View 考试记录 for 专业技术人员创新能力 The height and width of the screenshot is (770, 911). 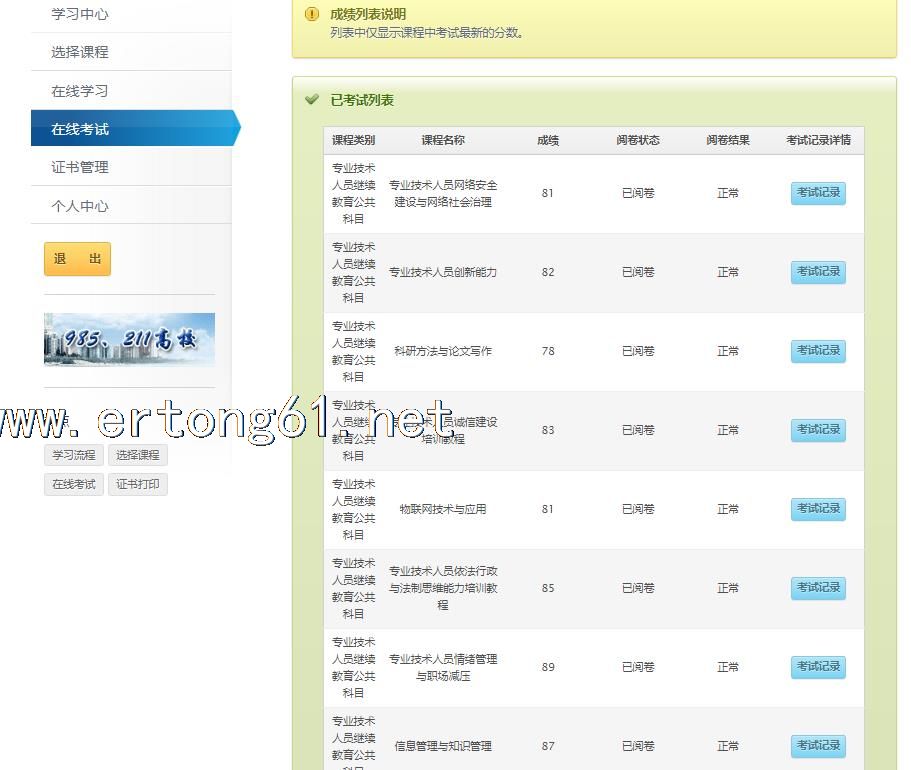coord(818,272)
